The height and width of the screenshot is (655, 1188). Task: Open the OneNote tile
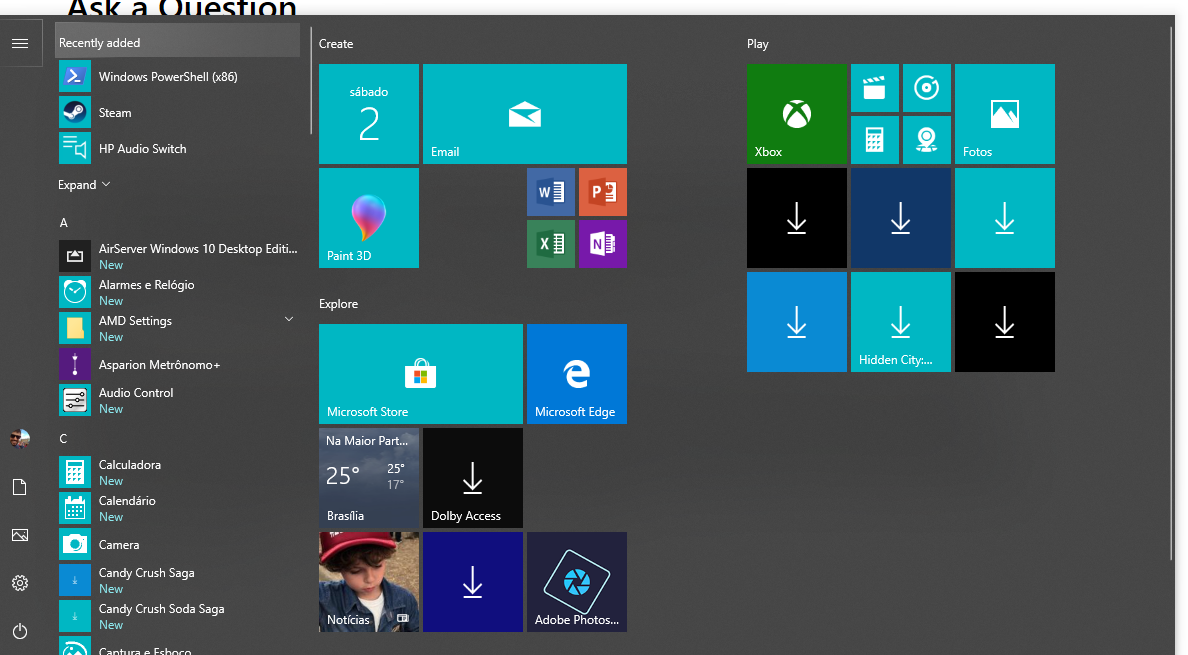pyautogui.click(x=603, y=244)
